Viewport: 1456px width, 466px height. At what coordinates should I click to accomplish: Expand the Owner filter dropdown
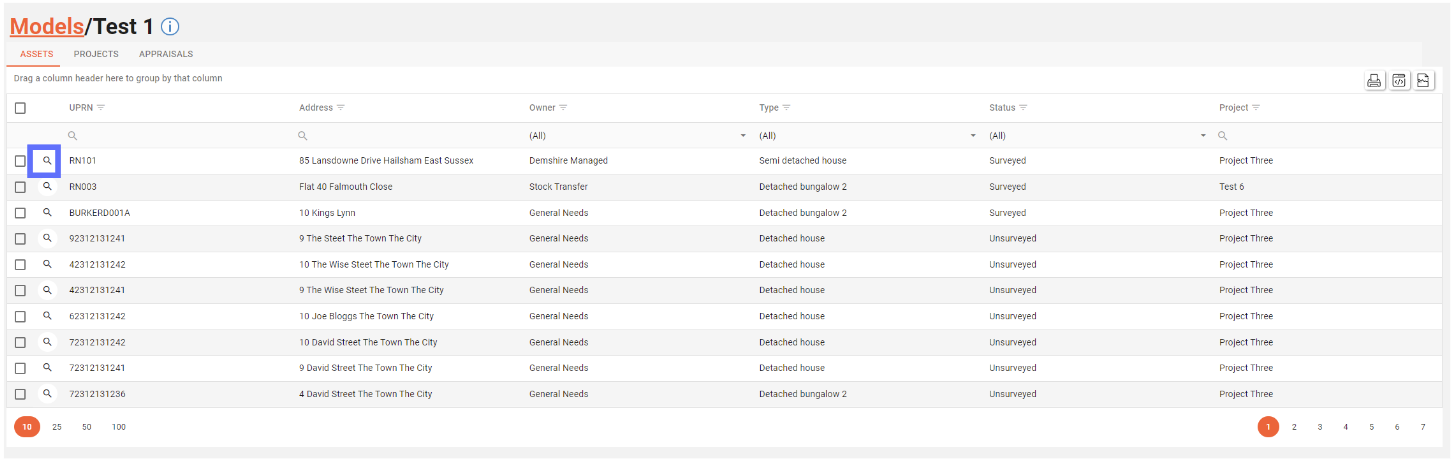click(x=743, y=135)
